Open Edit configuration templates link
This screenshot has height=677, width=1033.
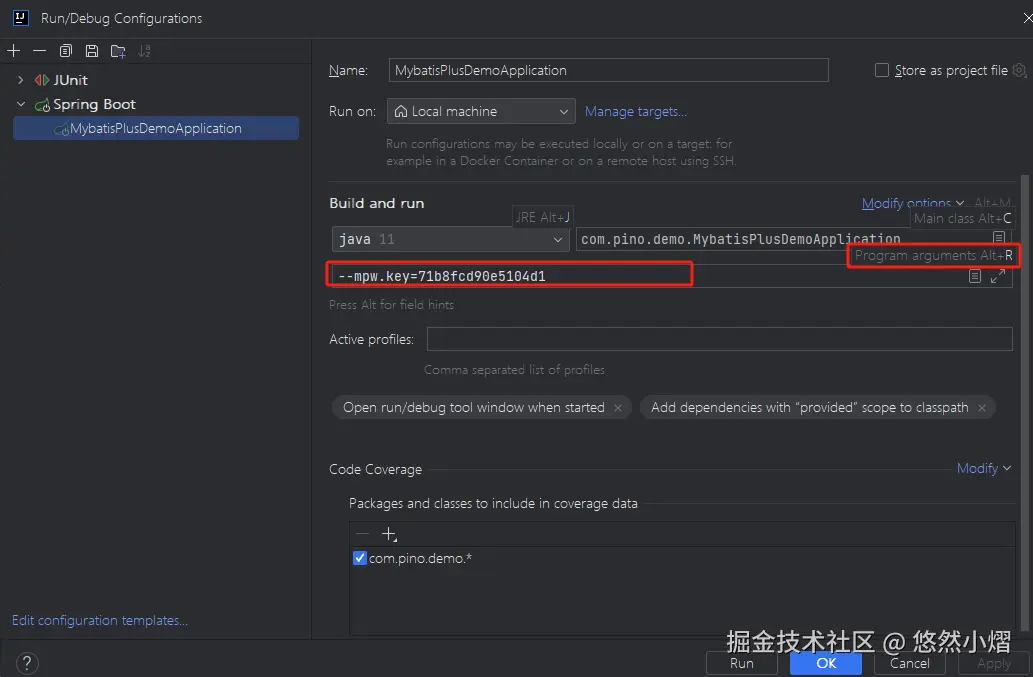pos(99,620)
